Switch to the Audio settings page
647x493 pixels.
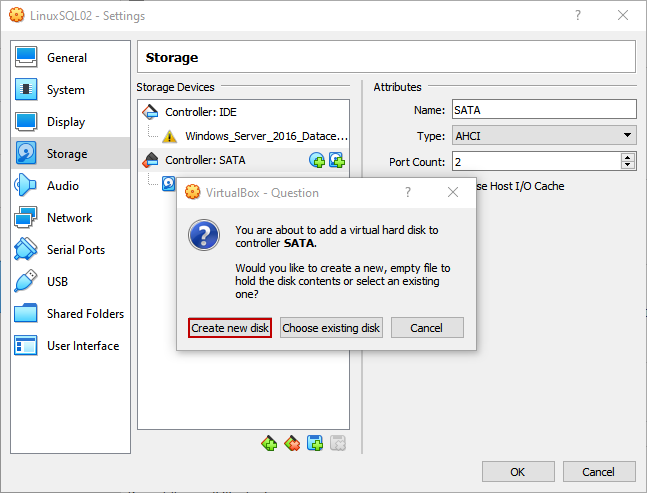[62, 186]
